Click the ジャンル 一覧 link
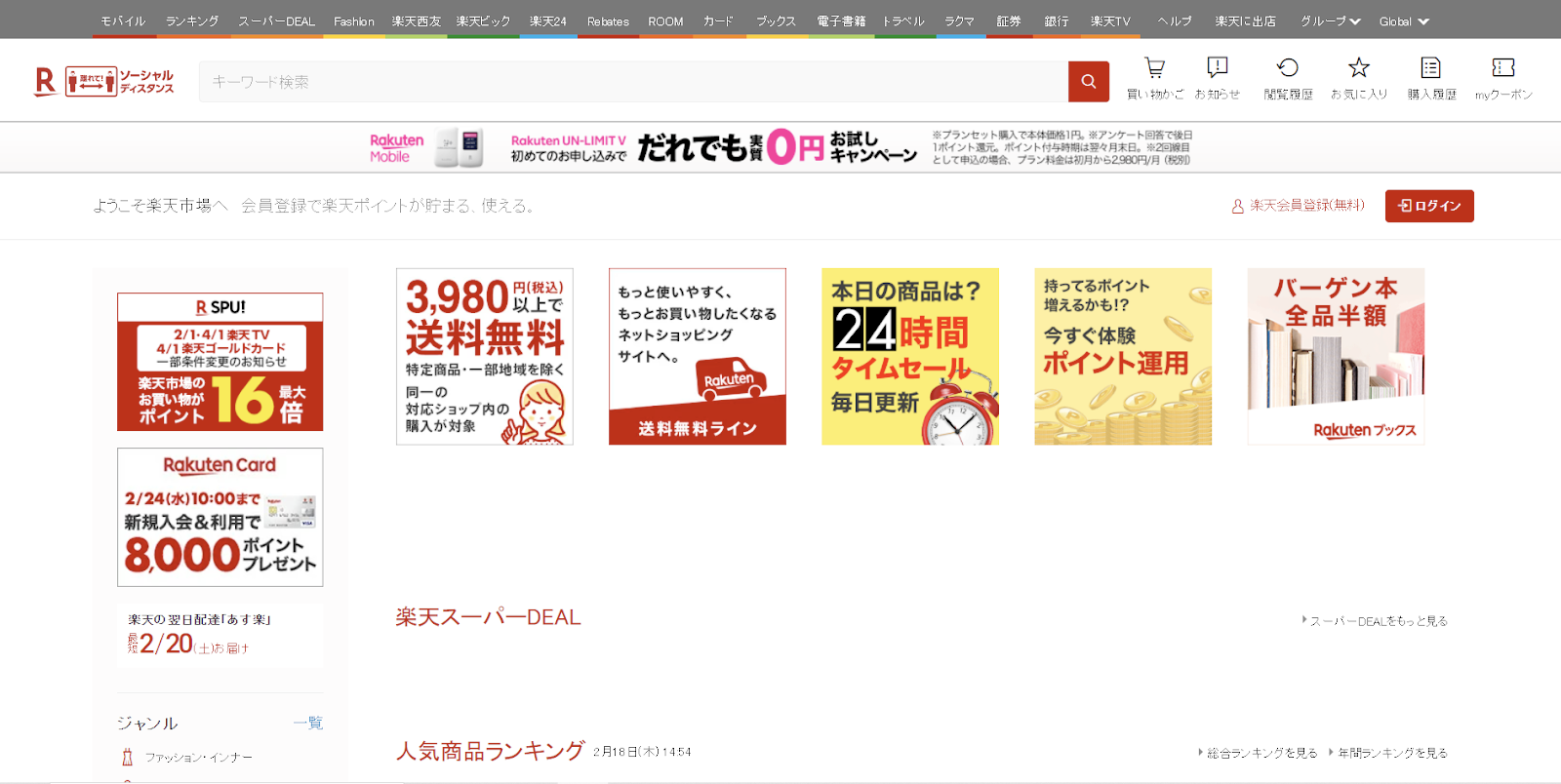This screenshot has width=1561, height=784. point(308,723)
